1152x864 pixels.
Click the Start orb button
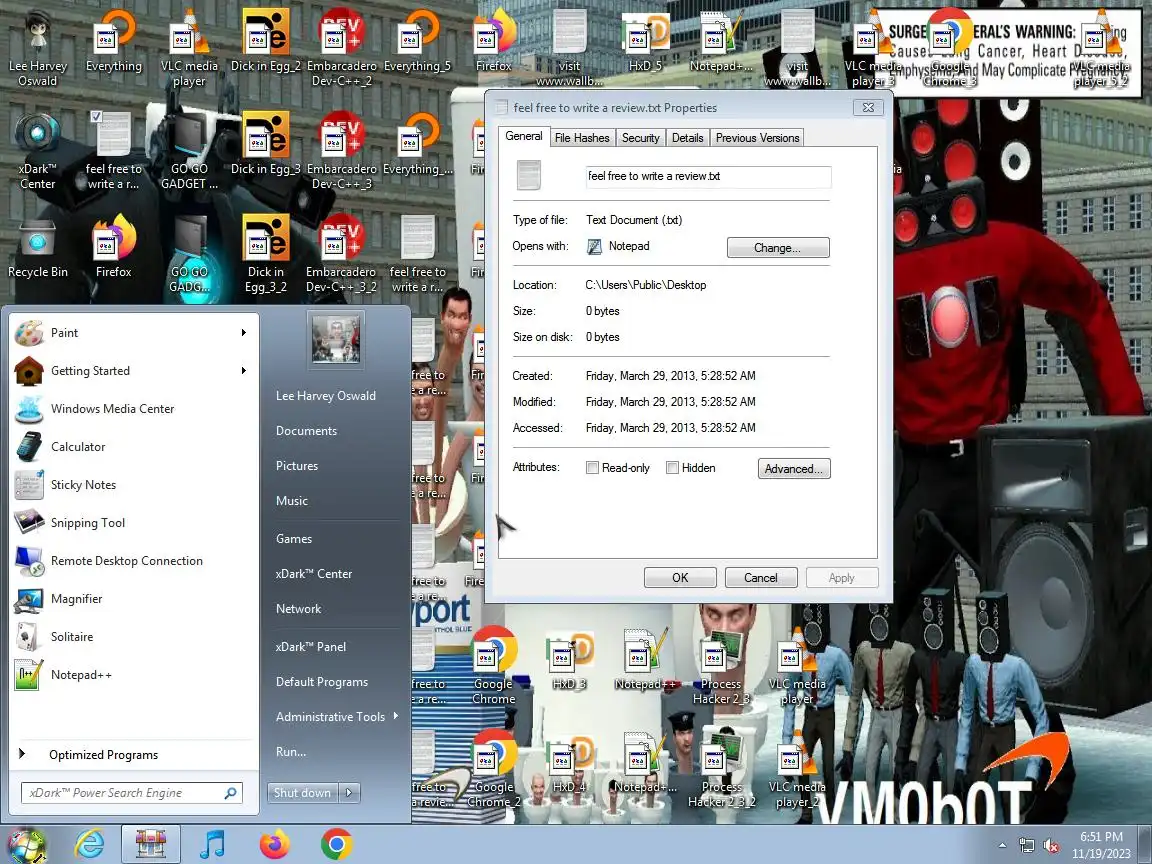pos(27,845)
